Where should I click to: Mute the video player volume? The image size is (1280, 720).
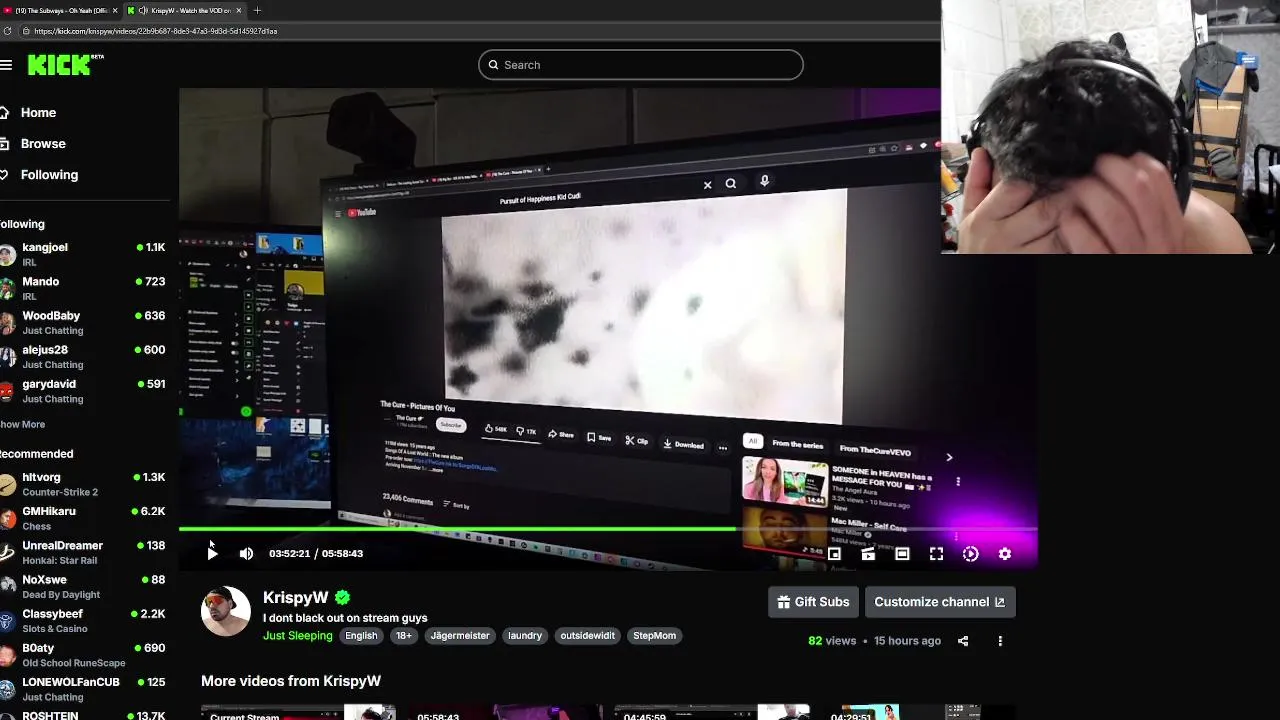[246, 553]
